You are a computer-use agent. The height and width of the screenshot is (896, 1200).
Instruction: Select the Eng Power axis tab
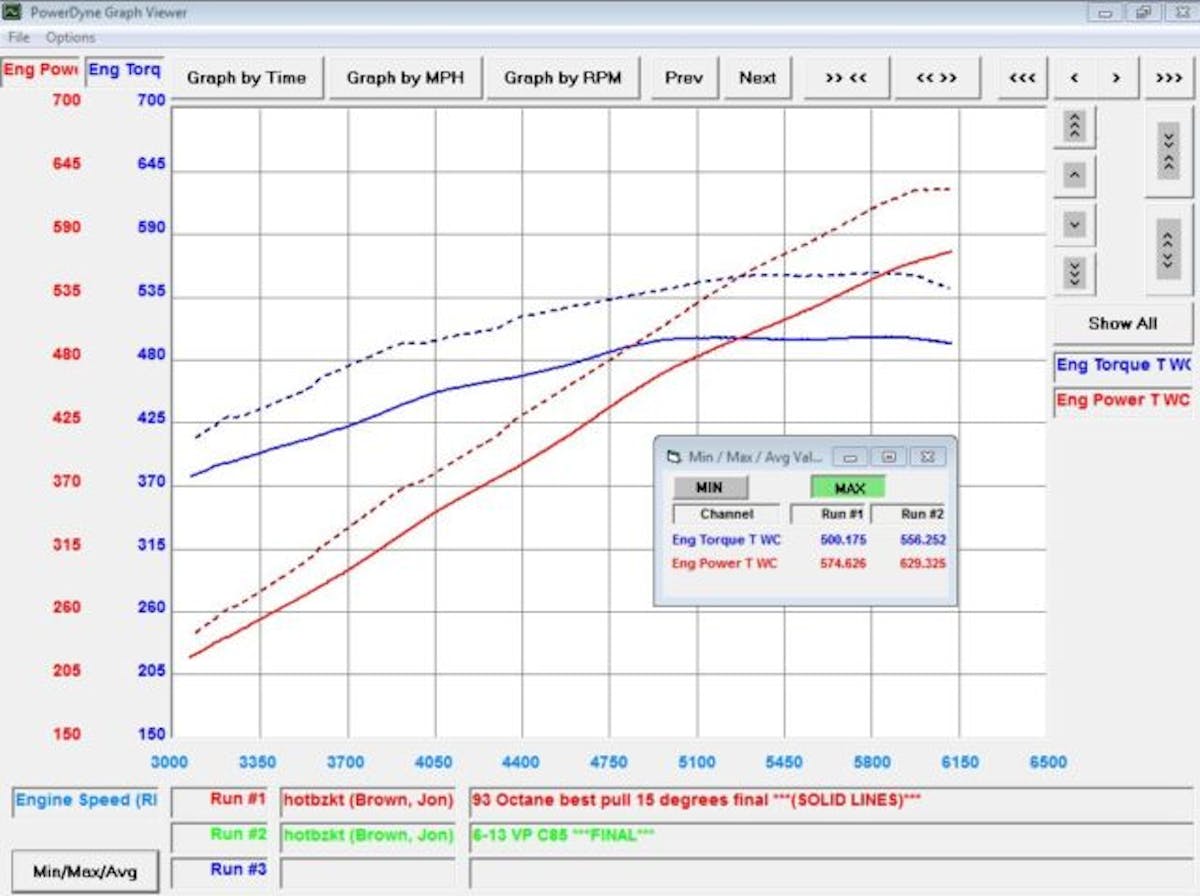40,71
